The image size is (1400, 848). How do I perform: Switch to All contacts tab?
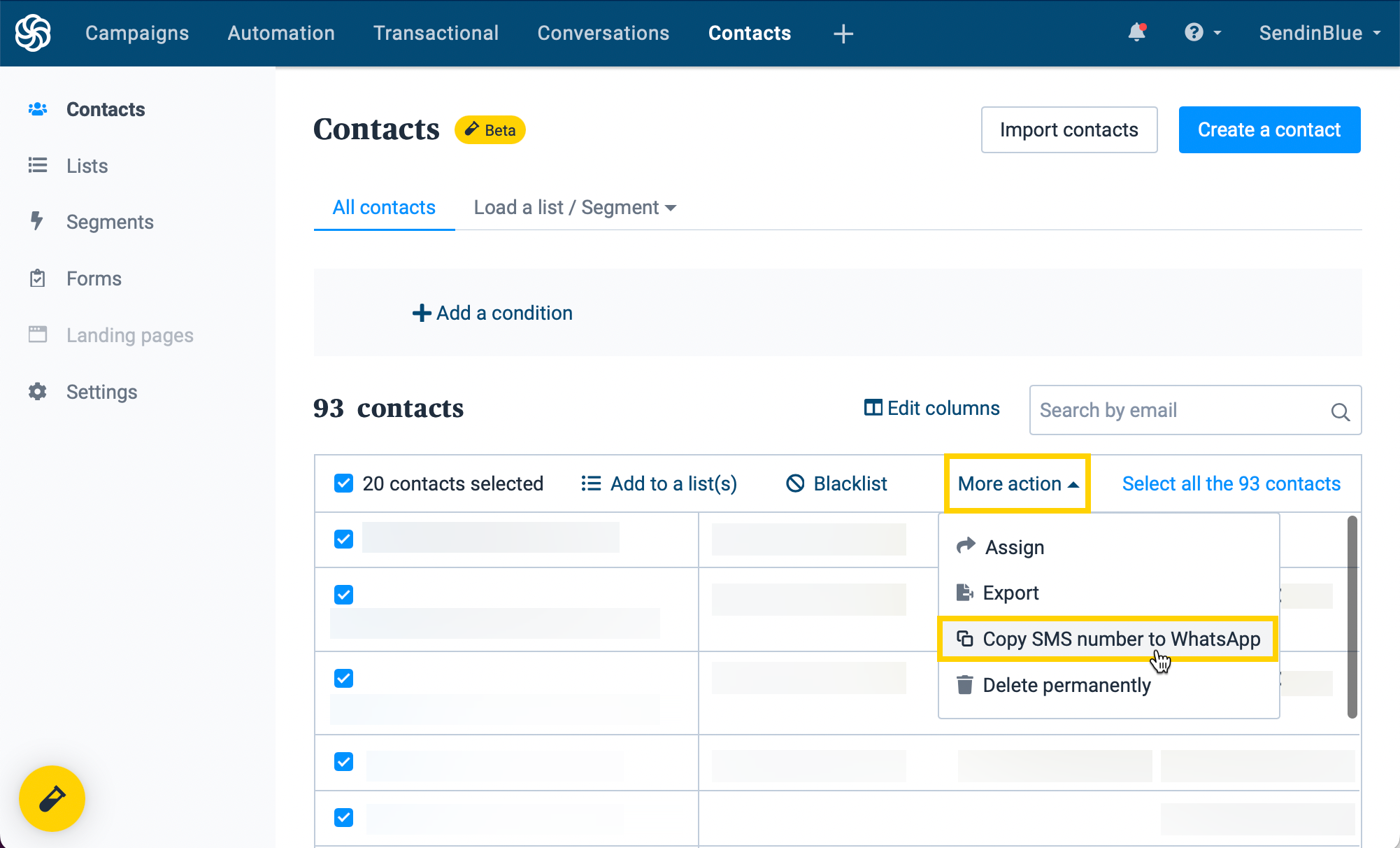[x=384, y=207]
